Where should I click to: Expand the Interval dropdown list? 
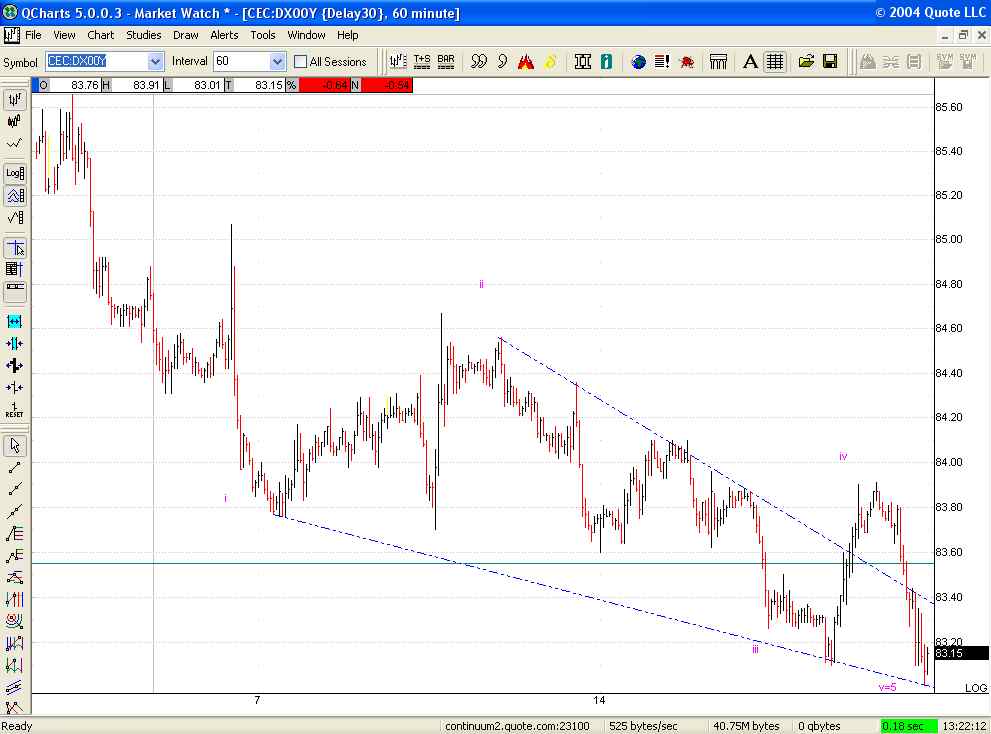[277, 61]
